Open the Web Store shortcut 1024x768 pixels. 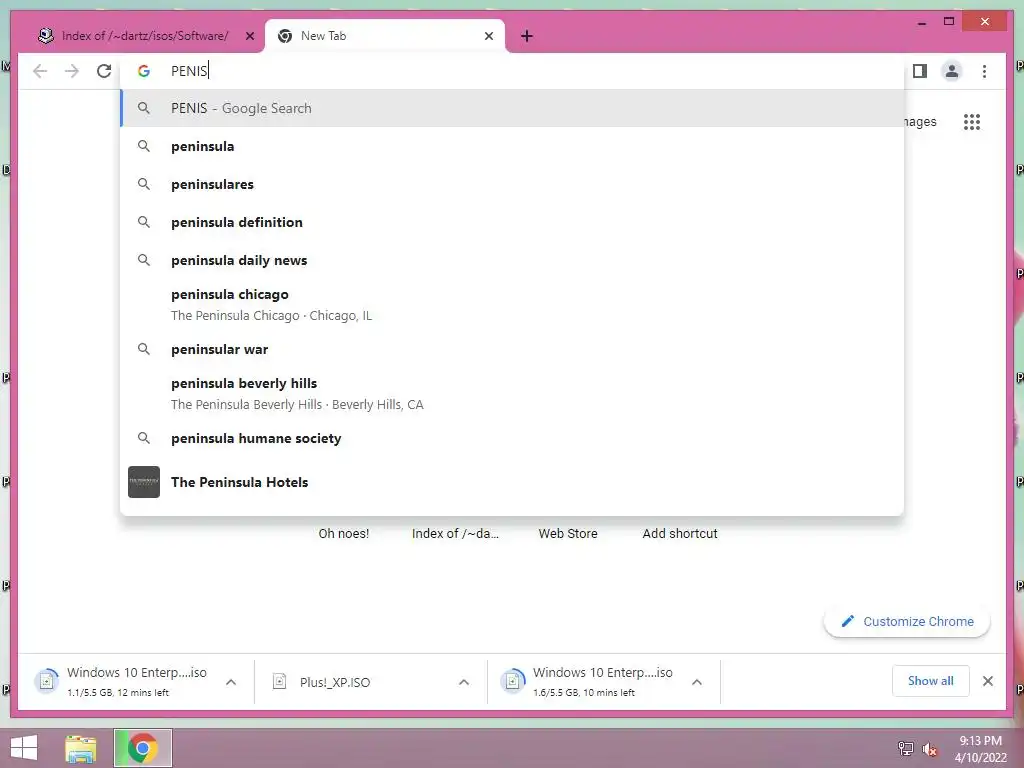pos(568,534)
